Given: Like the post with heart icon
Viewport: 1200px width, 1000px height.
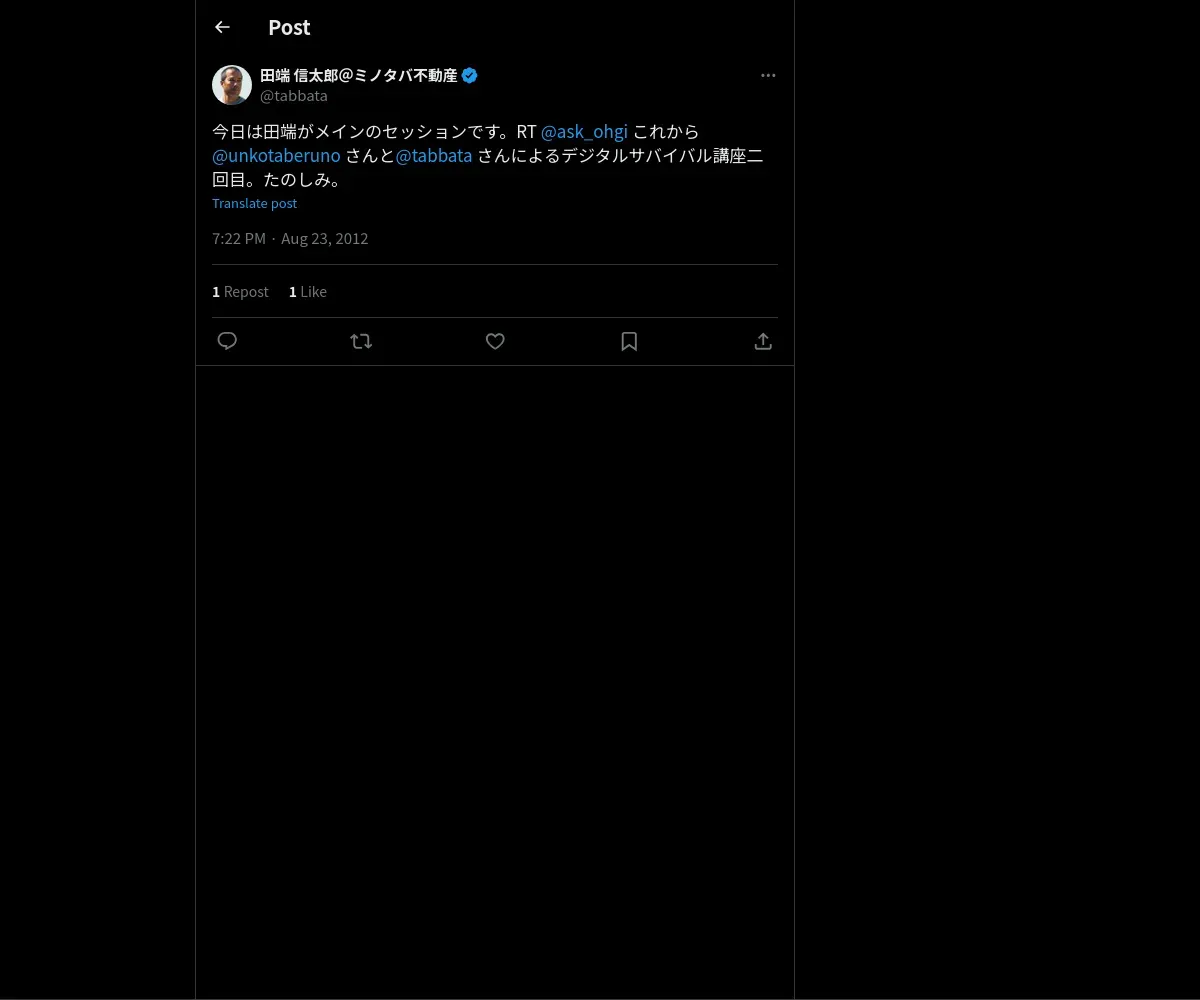Looking at the screenshot, I should [495, 341].
